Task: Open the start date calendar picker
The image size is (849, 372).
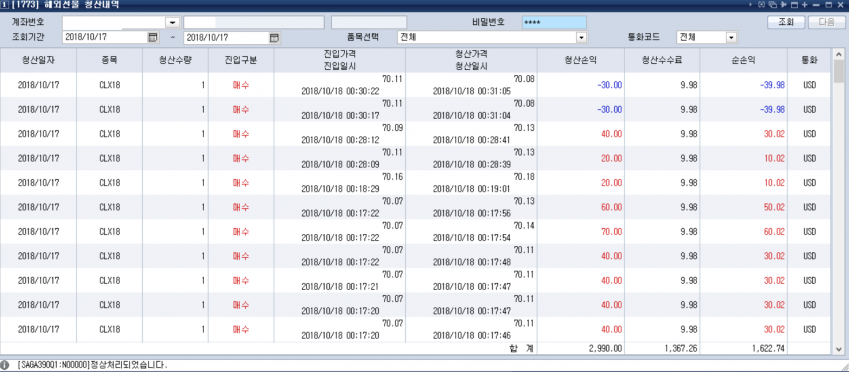Action: click(152, 38)
